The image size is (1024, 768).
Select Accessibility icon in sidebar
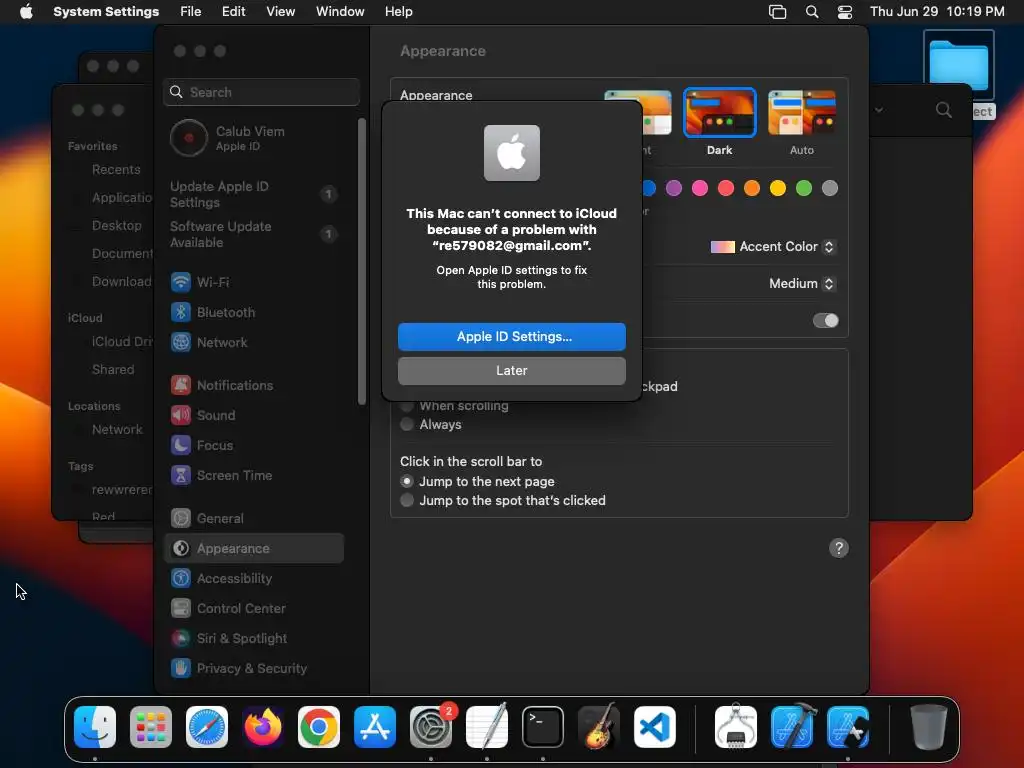pos(181,579)
